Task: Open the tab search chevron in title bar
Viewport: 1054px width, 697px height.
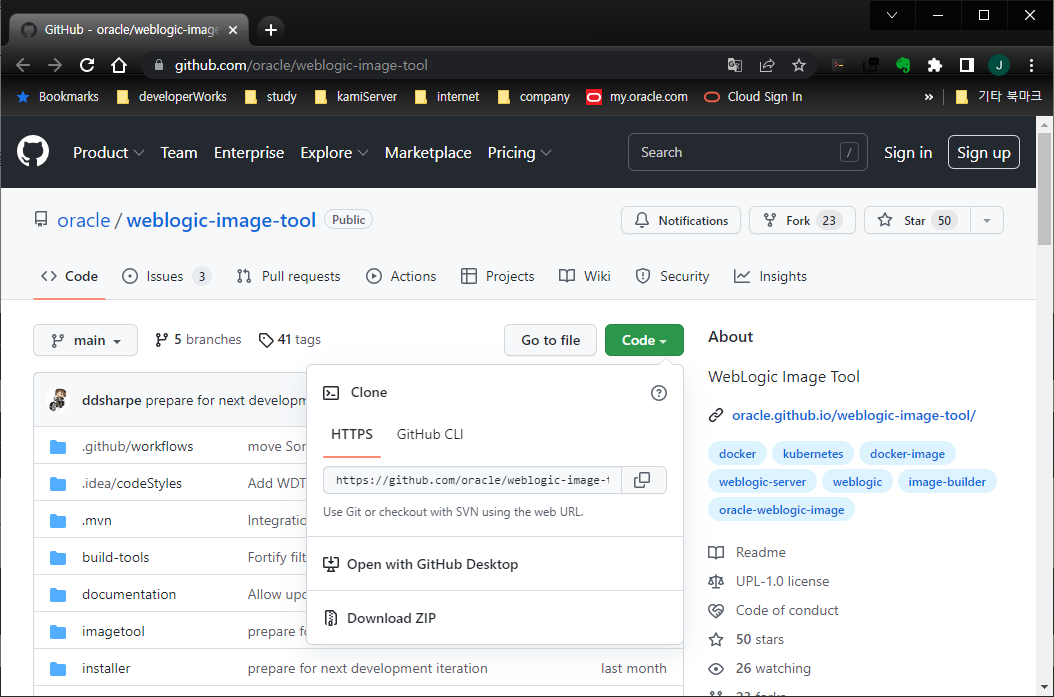Action: (892, 15)
